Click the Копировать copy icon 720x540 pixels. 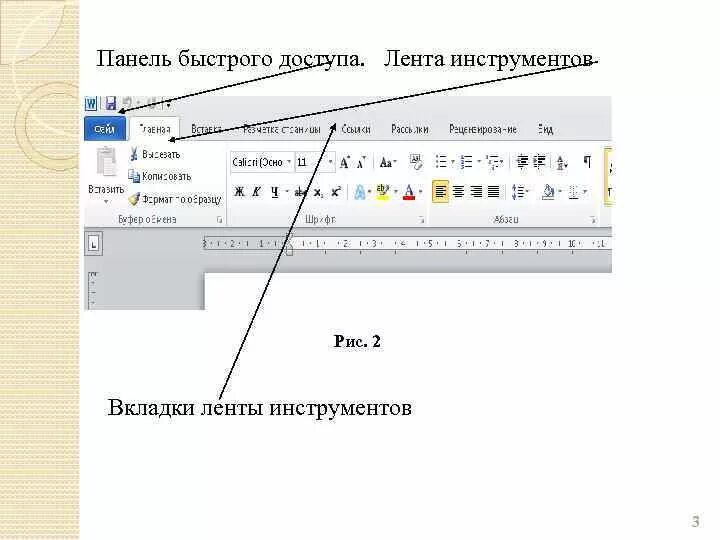click(134, 176)
